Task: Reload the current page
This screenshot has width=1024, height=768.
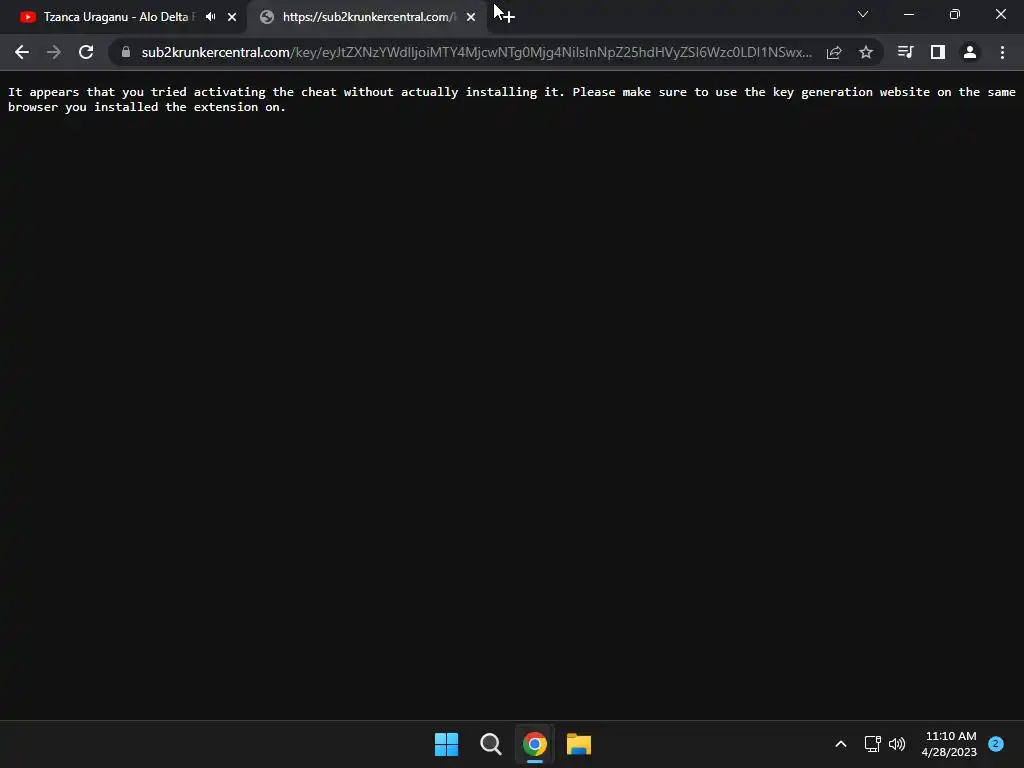Action: 86,52
